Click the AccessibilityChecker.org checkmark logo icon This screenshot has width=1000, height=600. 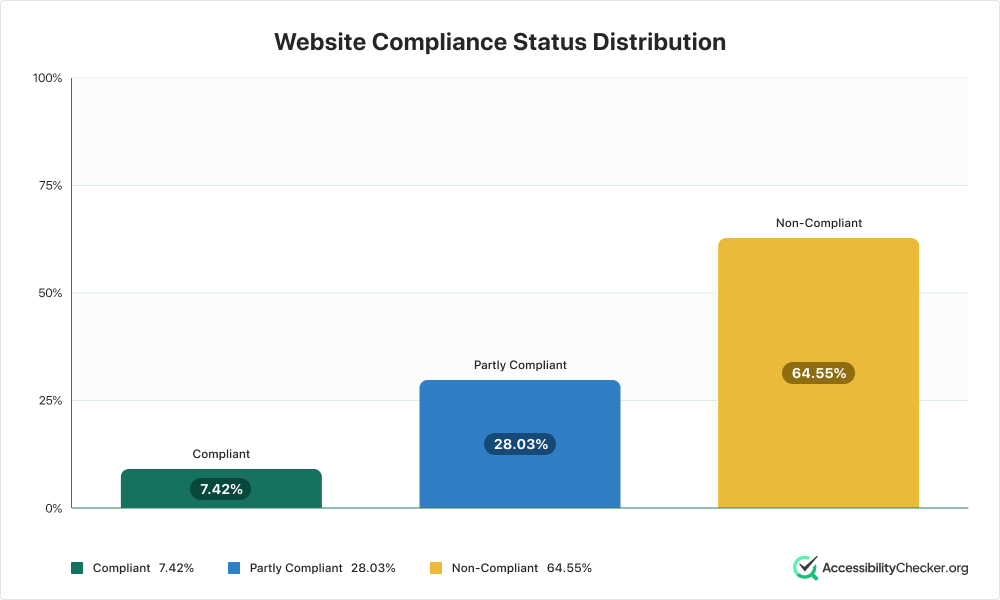[x=805, y=567]
